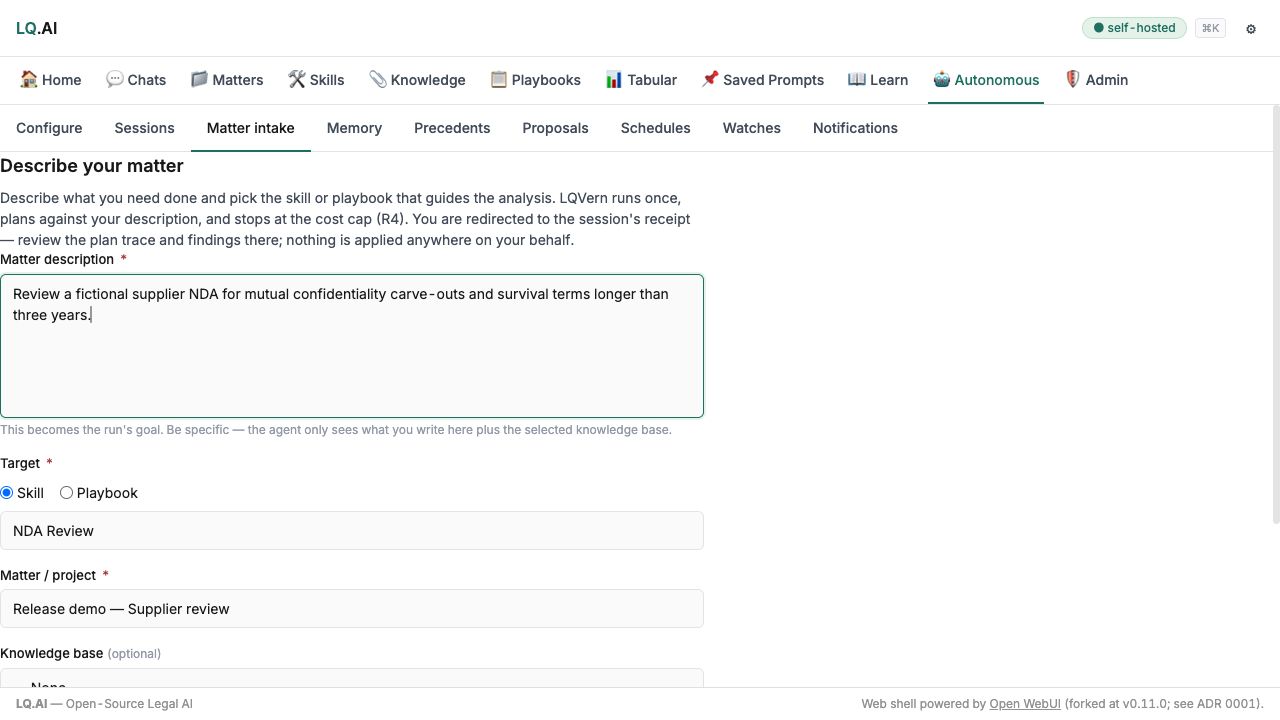Click the Chats speech bubble icon

(115, 80)
